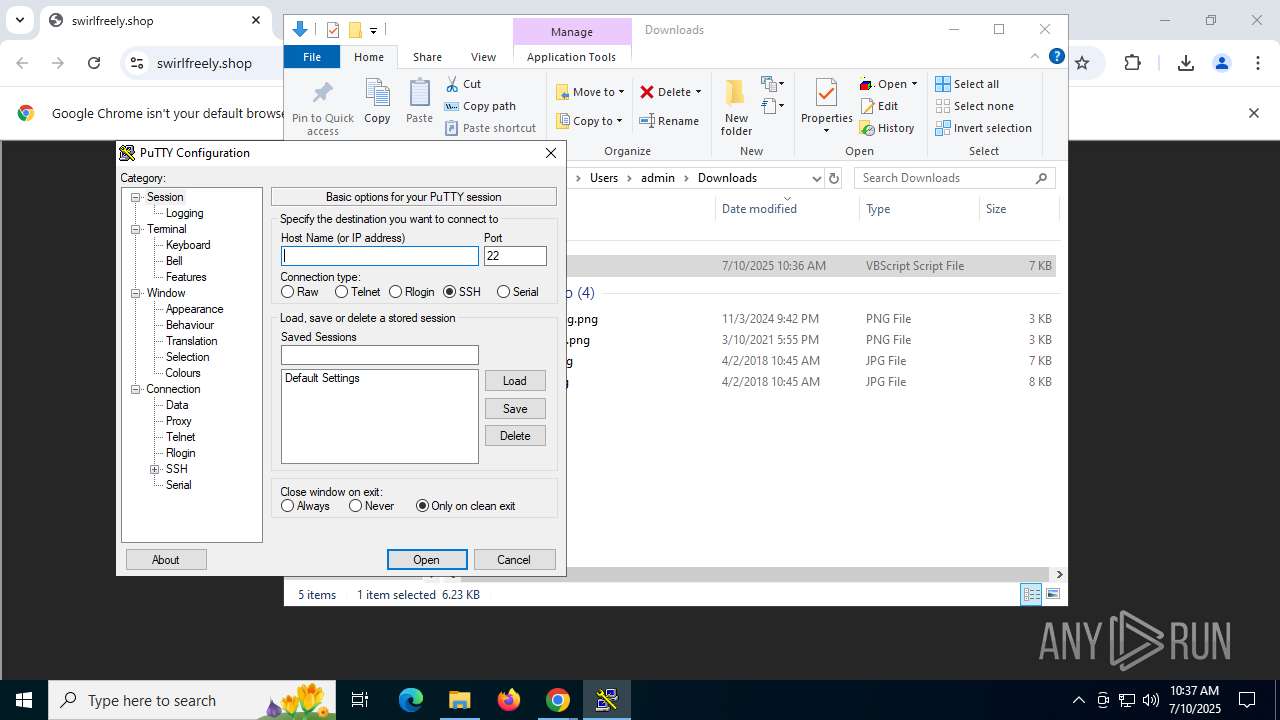Click the Open button in PuTTY
This screenshot has height=720, width=1280.
427,560
